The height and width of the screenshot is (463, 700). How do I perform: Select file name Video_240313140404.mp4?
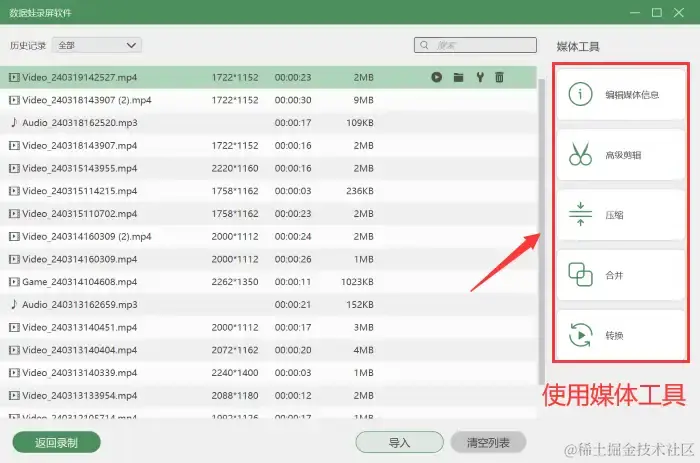tap(79, 350)
